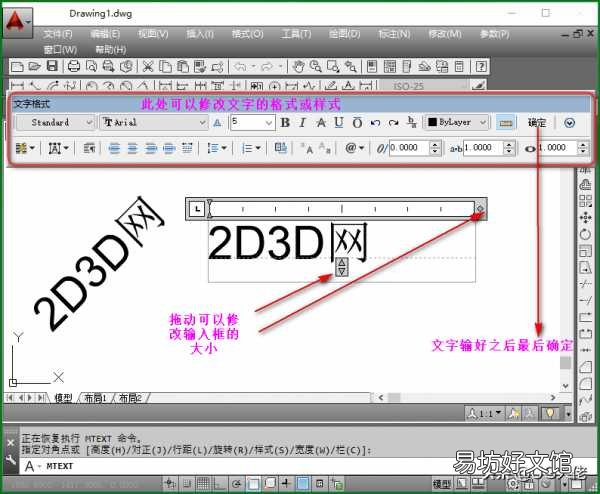Click the tracking field 1.0000
Image resolution: width=600 pixels, height=494 pixels.
pyautogui.click(x=483, y=148)
